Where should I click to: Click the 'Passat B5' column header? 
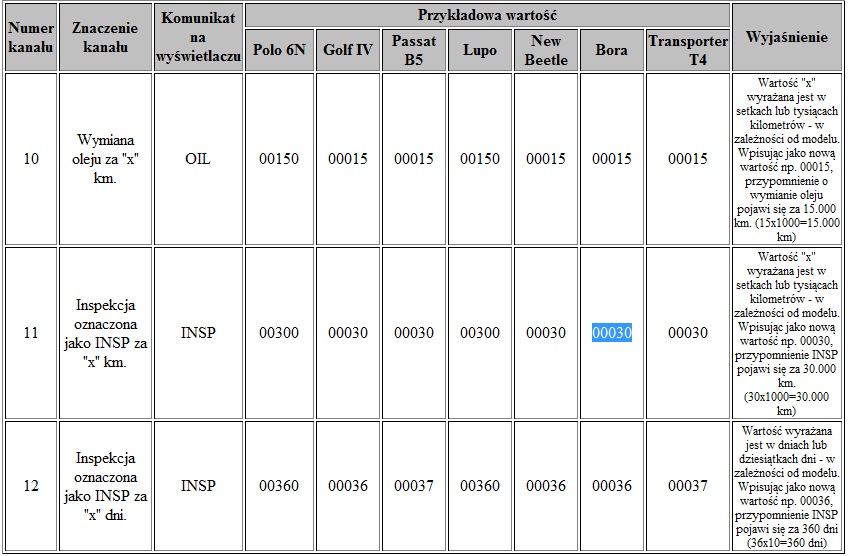click(414, 50)
